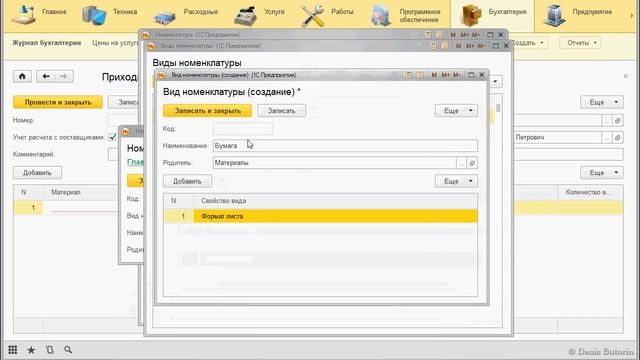
Task: Click the Работы wrench and screwdriver icon
Action: 312,16
